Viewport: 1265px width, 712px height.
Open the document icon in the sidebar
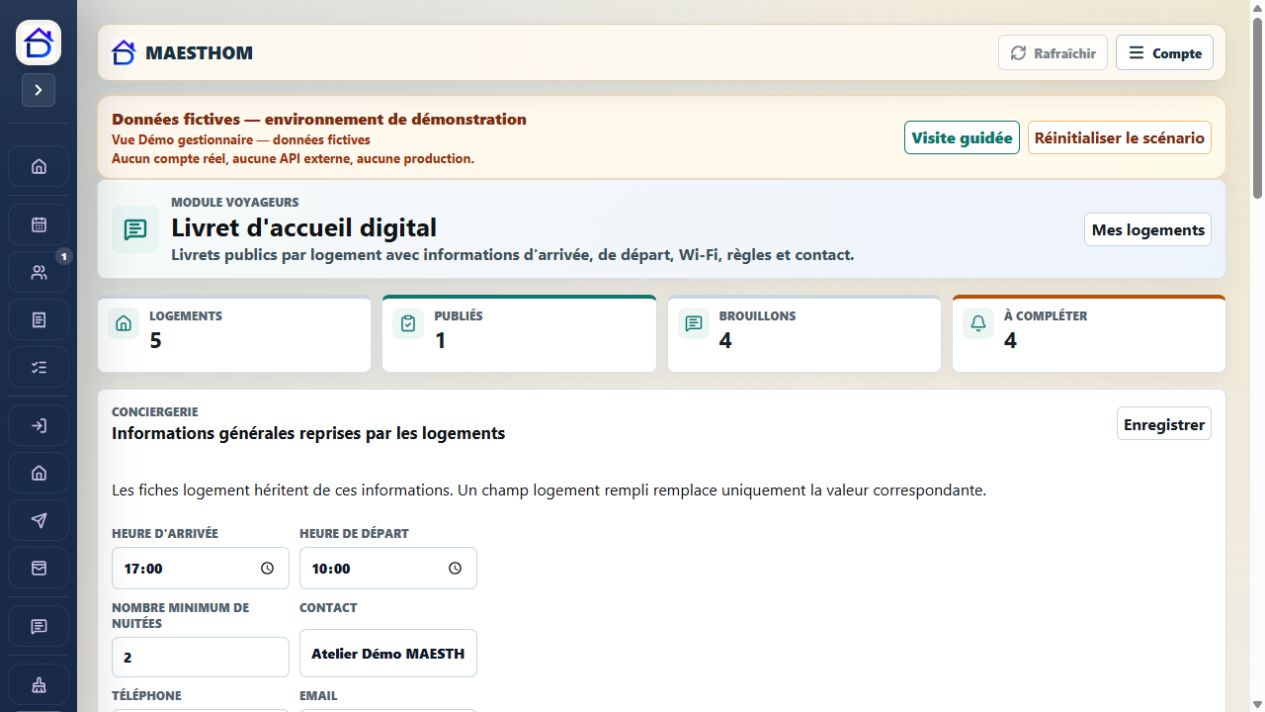click(39, 320)
